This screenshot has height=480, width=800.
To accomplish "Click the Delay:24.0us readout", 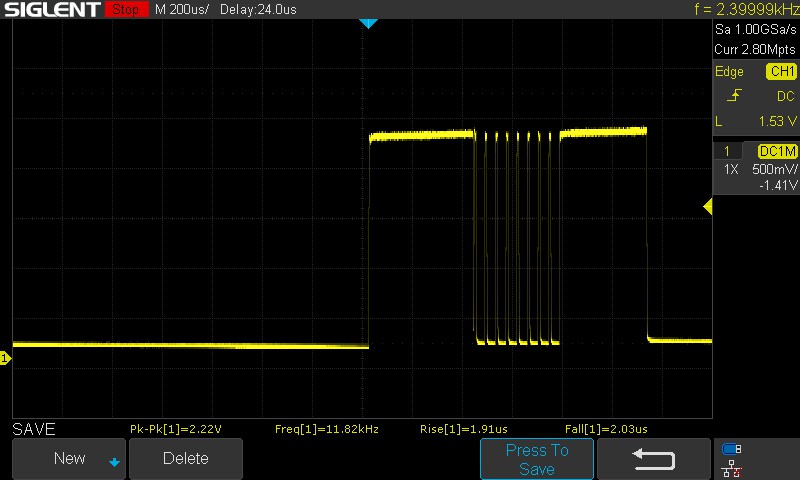I will tap(258, 9).
